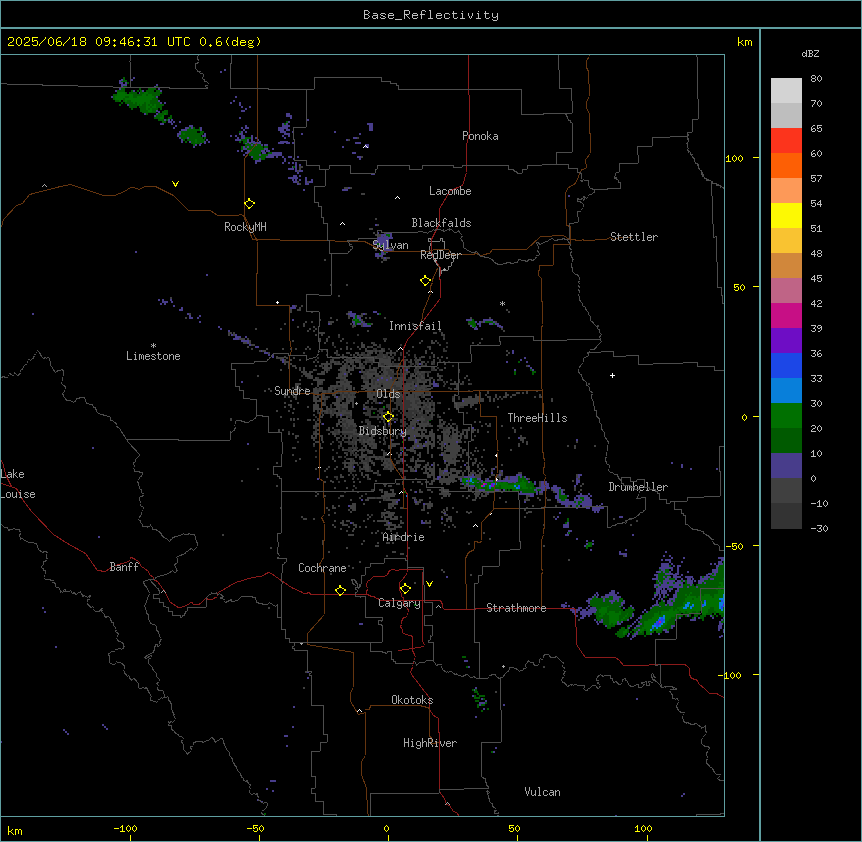Click the Limestone label

[x=153, y=356]
